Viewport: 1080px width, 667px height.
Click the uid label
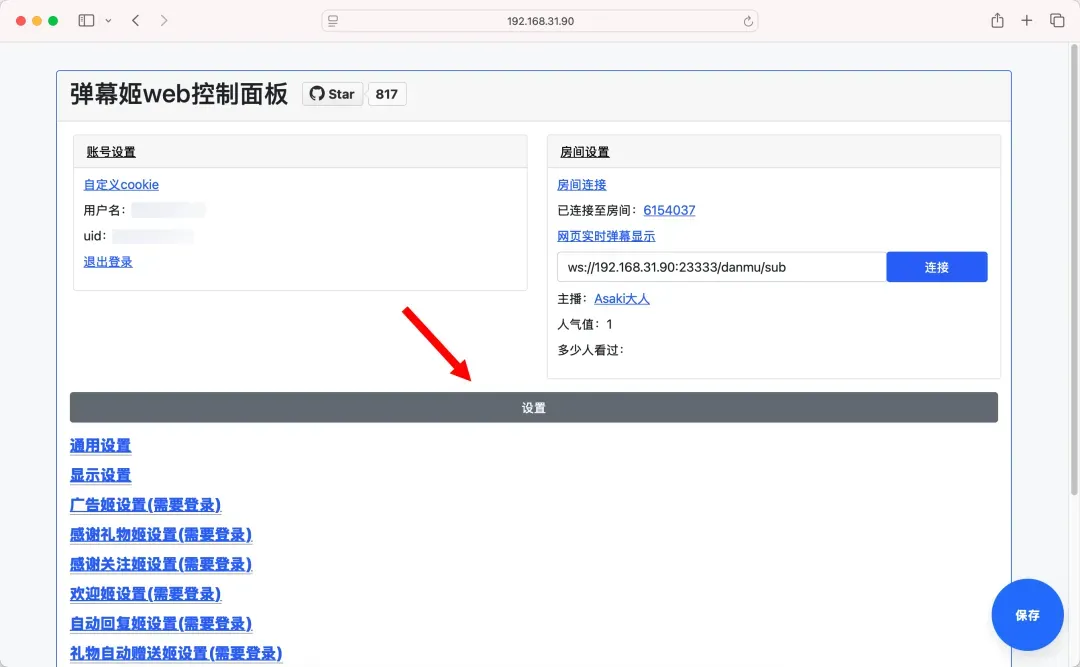[x=94, y=236]
